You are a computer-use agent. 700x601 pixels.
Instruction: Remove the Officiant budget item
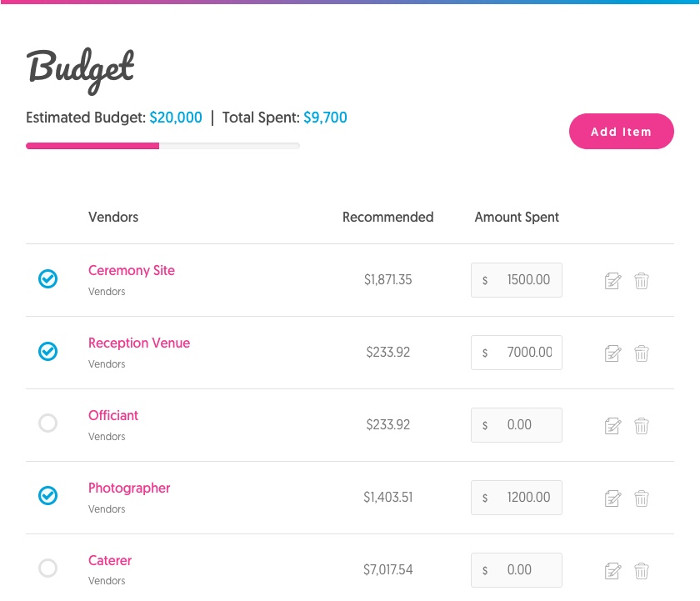(642, 426)
